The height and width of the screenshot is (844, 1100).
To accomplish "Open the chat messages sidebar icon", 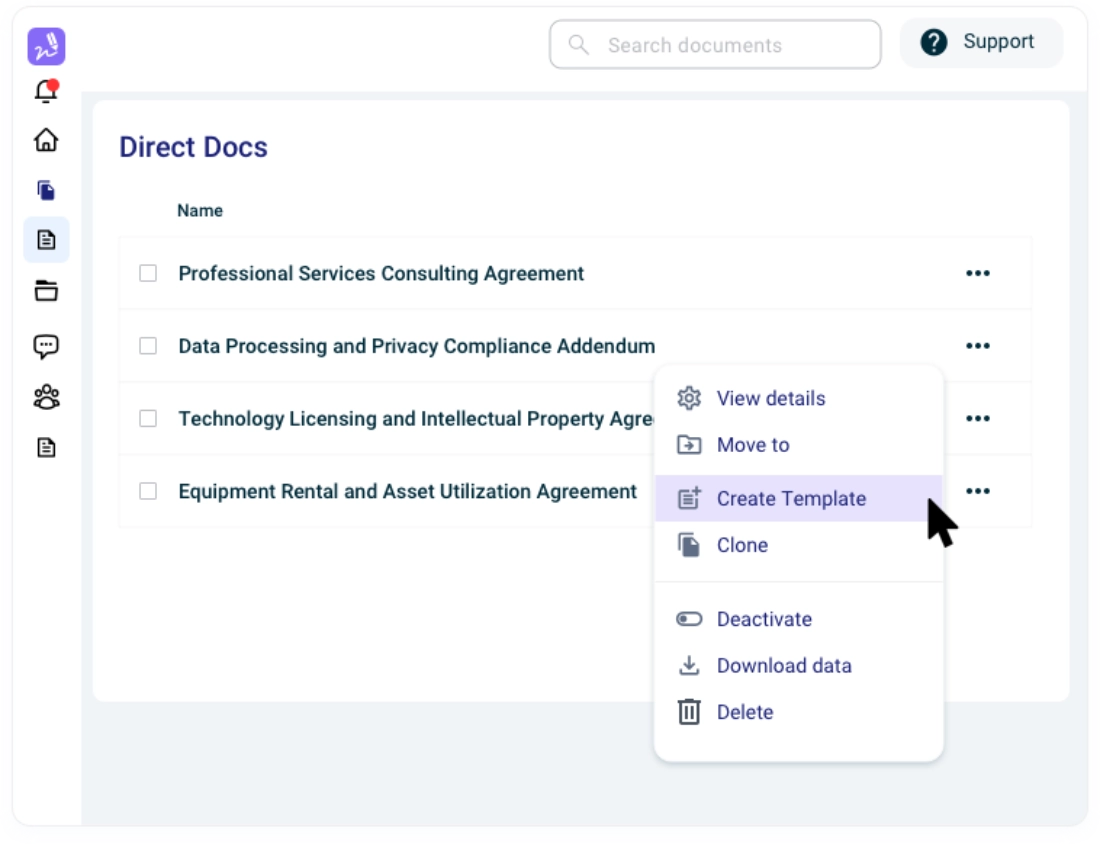I will coord(46,346).
